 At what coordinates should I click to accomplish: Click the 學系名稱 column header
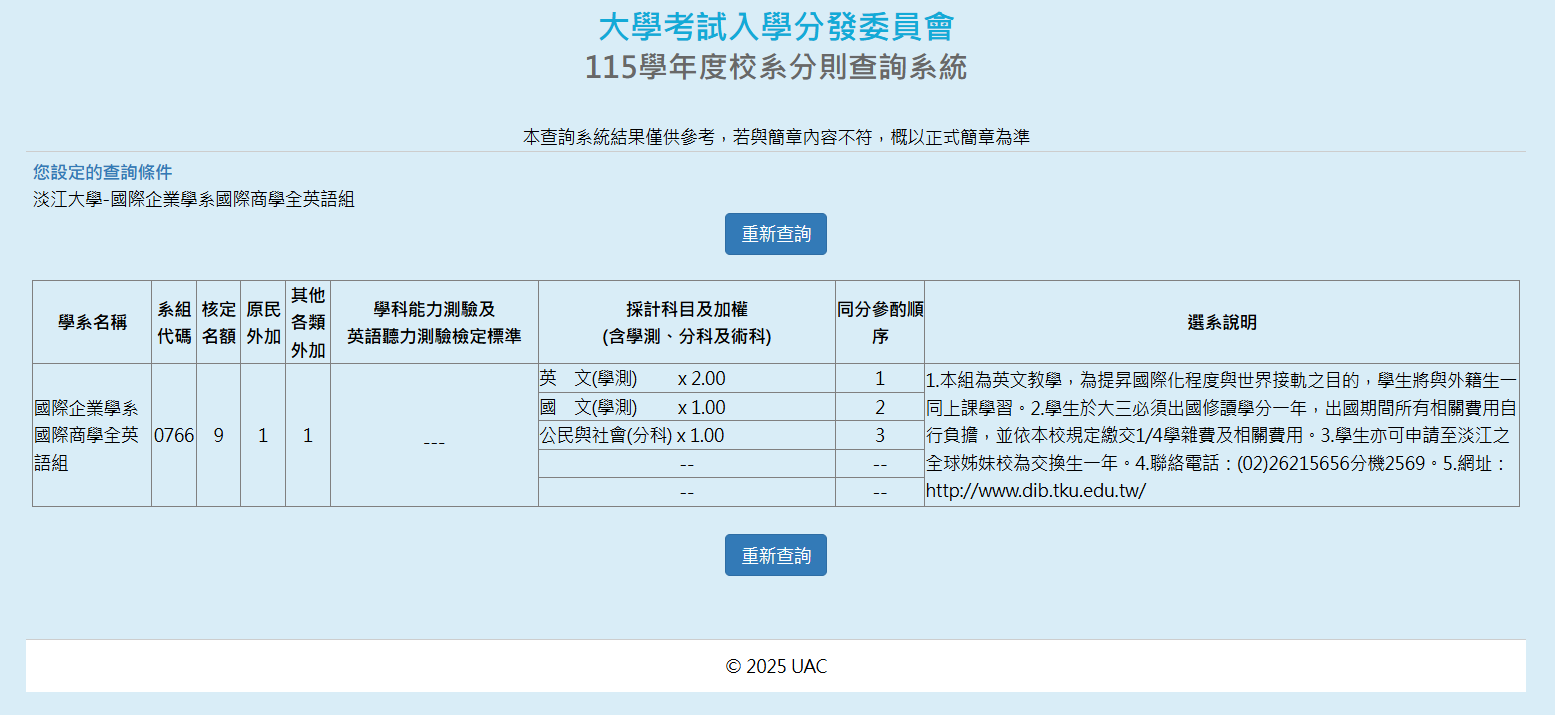[x=92, y=322]
